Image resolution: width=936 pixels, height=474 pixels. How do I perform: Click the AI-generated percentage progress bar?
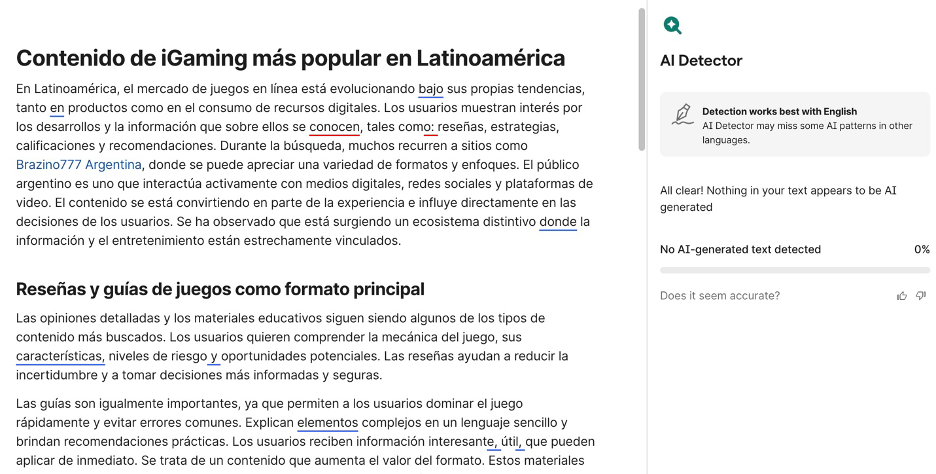click(794, 270)
